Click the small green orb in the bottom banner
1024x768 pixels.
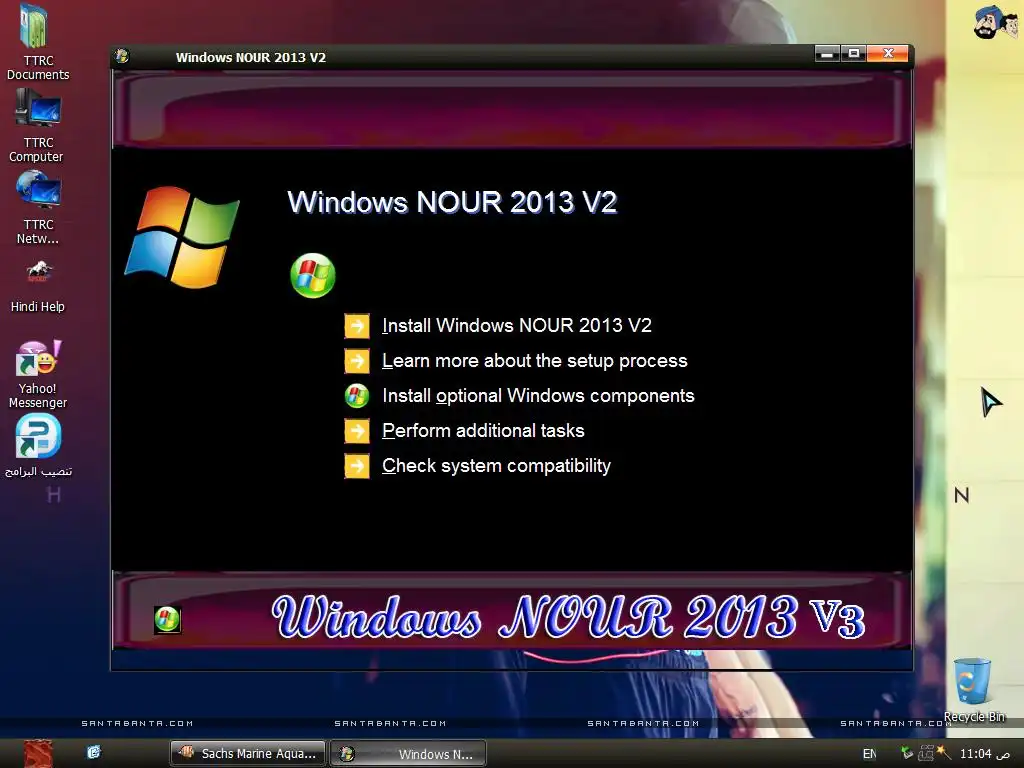[167, 619]
